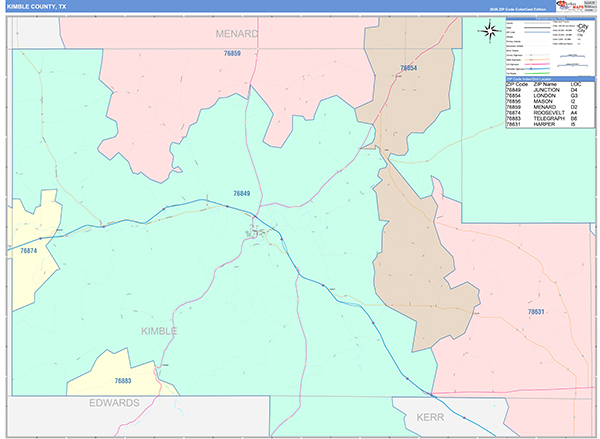Screen dimensions: 600x439
Task: Select the KIMBLE county label
Action: [159, 331]
